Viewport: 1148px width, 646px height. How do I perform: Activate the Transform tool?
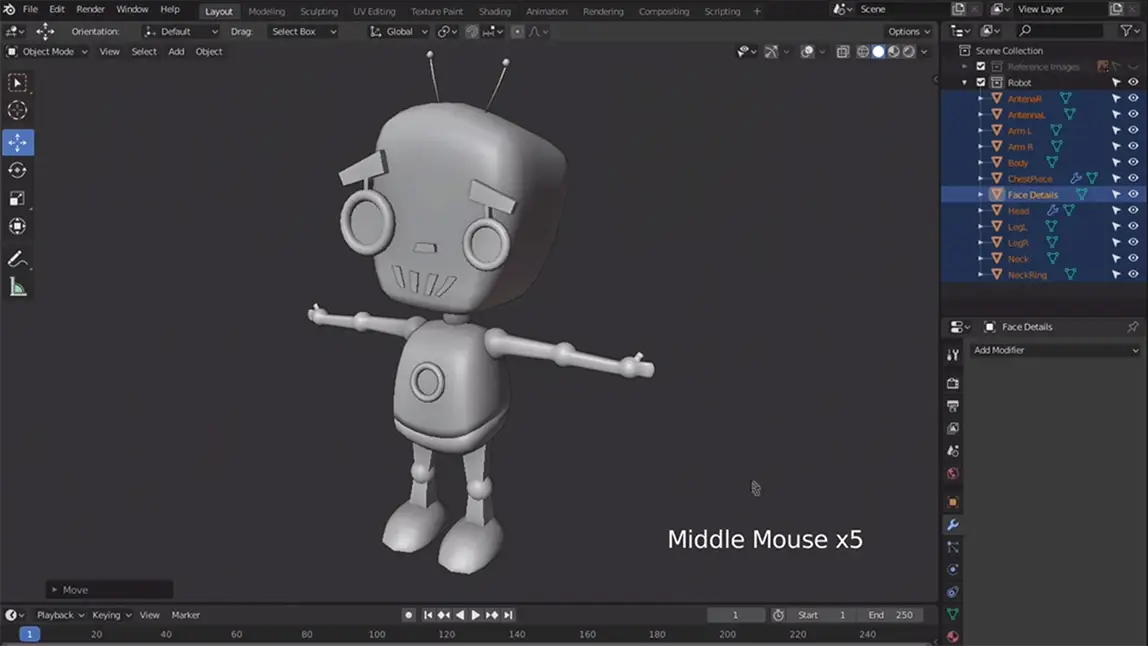17,227
